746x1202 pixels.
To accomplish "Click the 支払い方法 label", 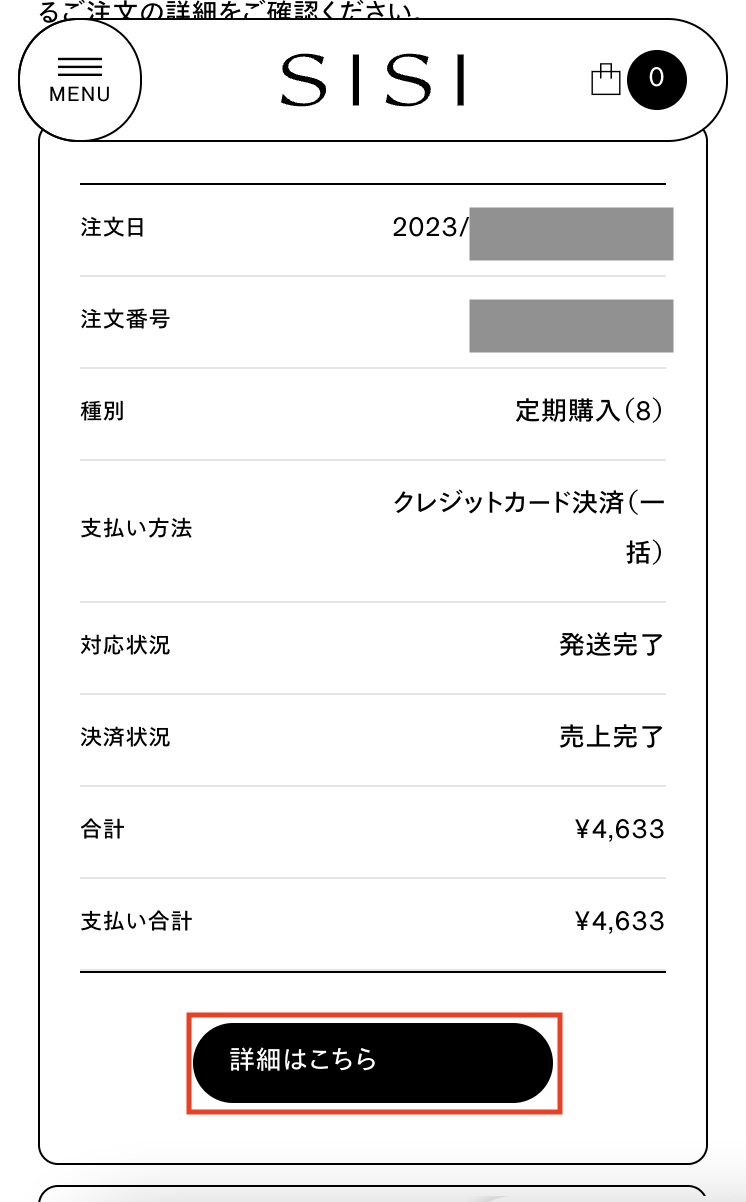I will tap(136, 529).
